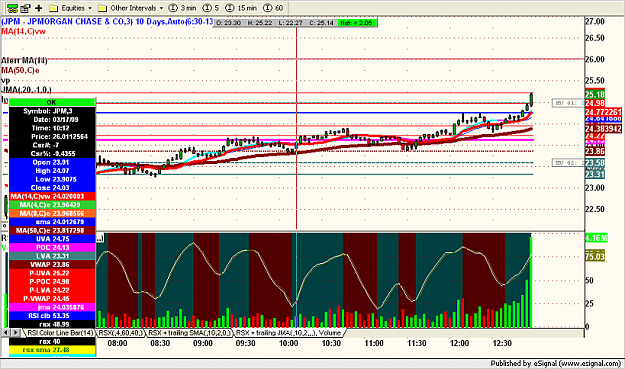This screenshot has width=625, height=369.
Task: Click the latest green candlestick on chart
Action: pos(531,99)
